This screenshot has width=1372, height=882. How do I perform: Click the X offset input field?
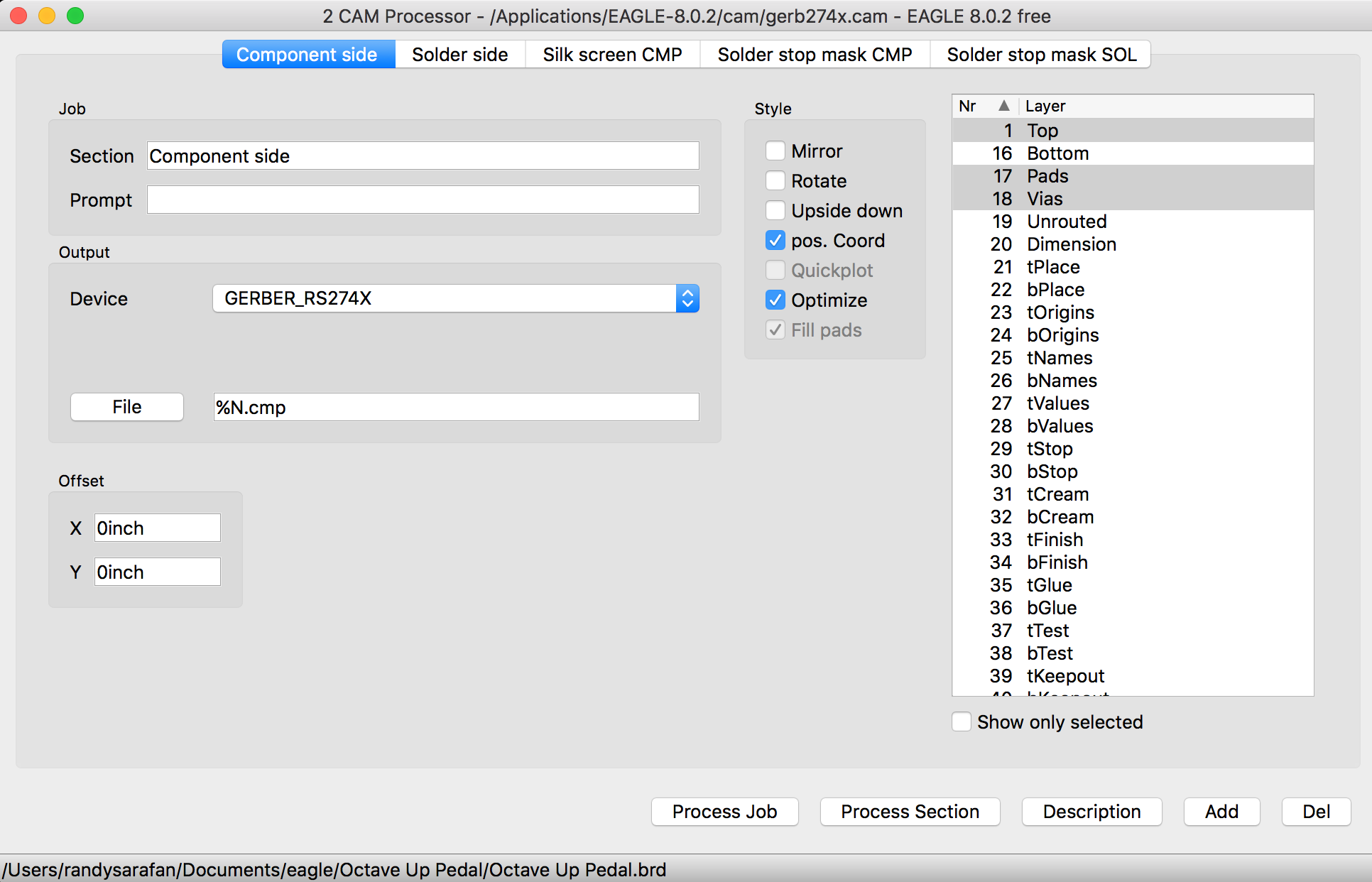[157, 528]
